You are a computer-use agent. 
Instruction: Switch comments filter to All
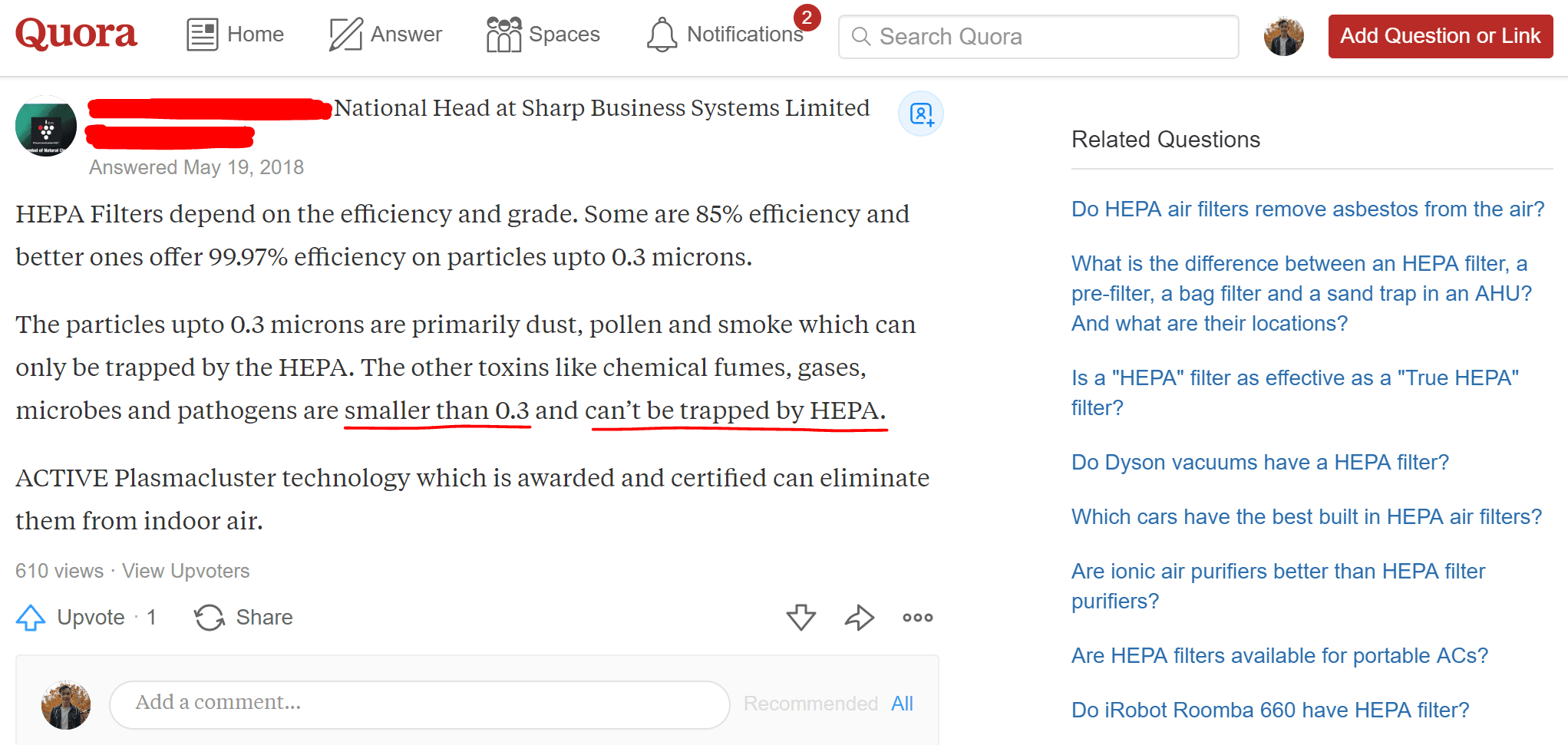point(902,704)
